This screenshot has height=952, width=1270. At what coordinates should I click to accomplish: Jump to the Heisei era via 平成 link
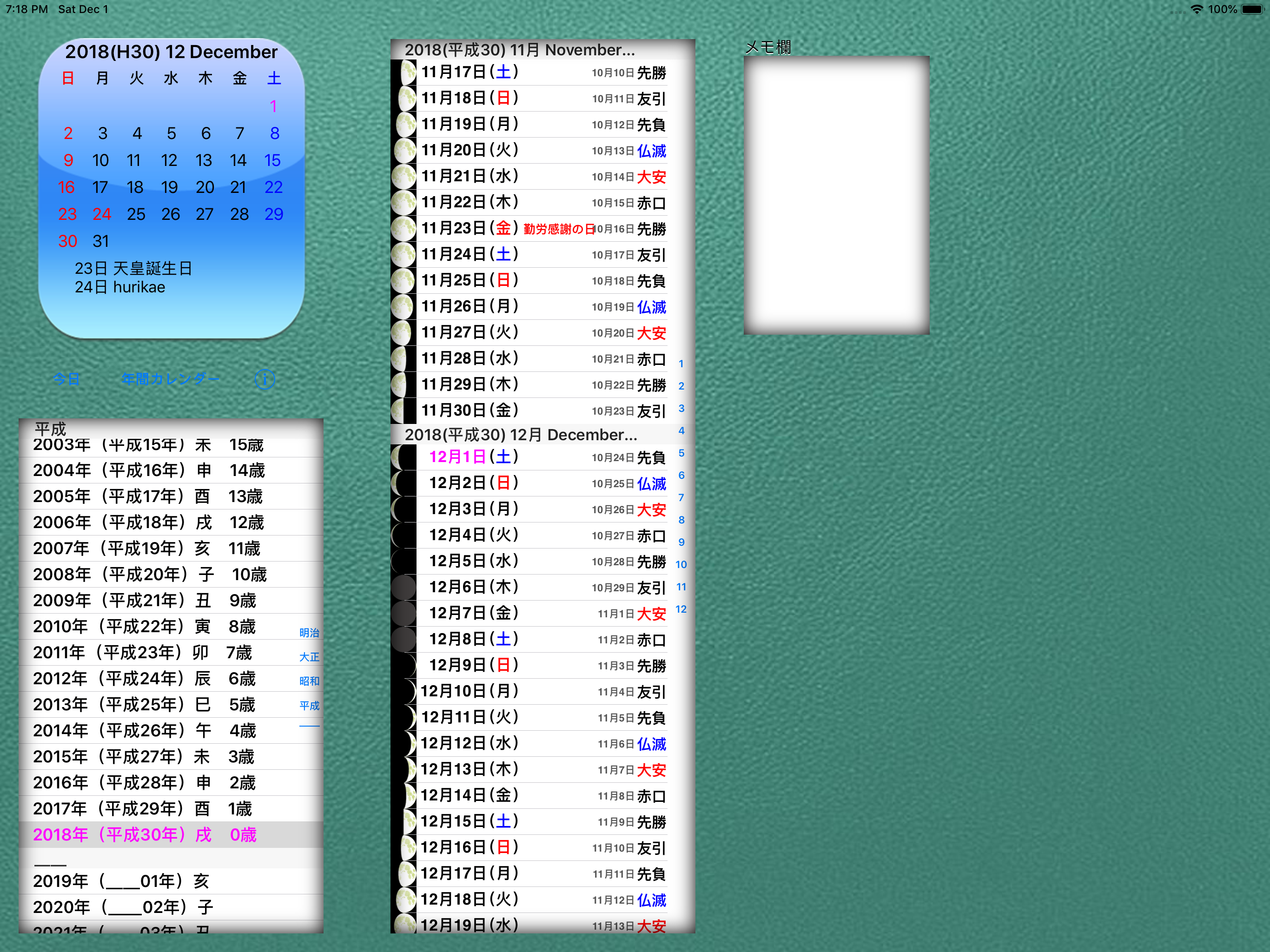(x=310, y=705)
